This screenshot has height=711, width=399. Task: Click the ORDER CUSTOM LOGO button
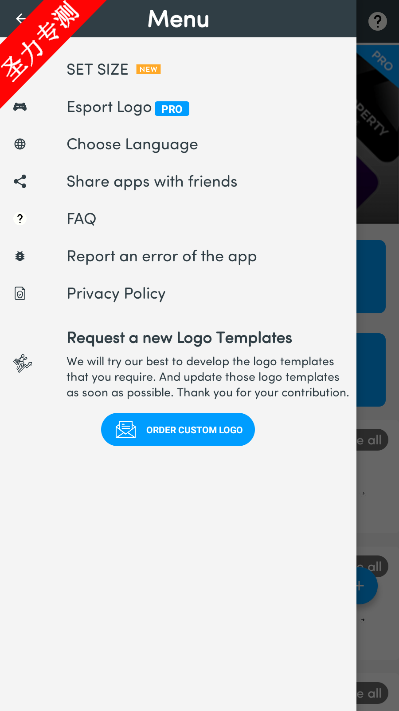click(178, 429)
